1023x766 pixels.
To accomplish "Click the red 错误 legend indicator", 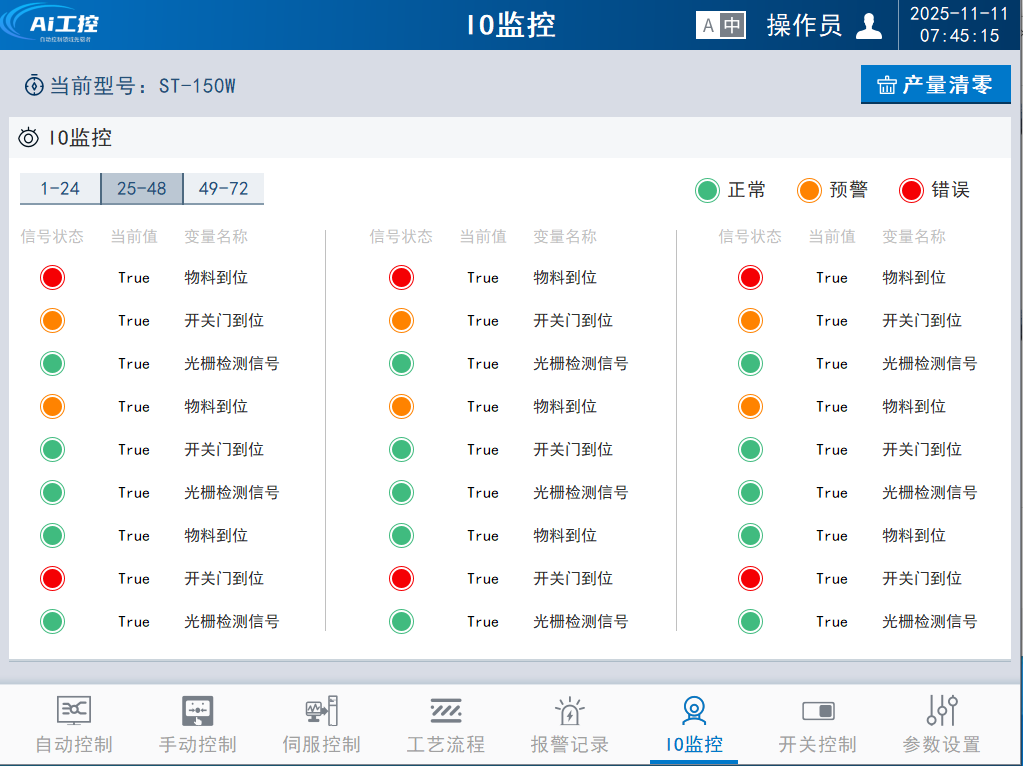I will coord(911,190).
